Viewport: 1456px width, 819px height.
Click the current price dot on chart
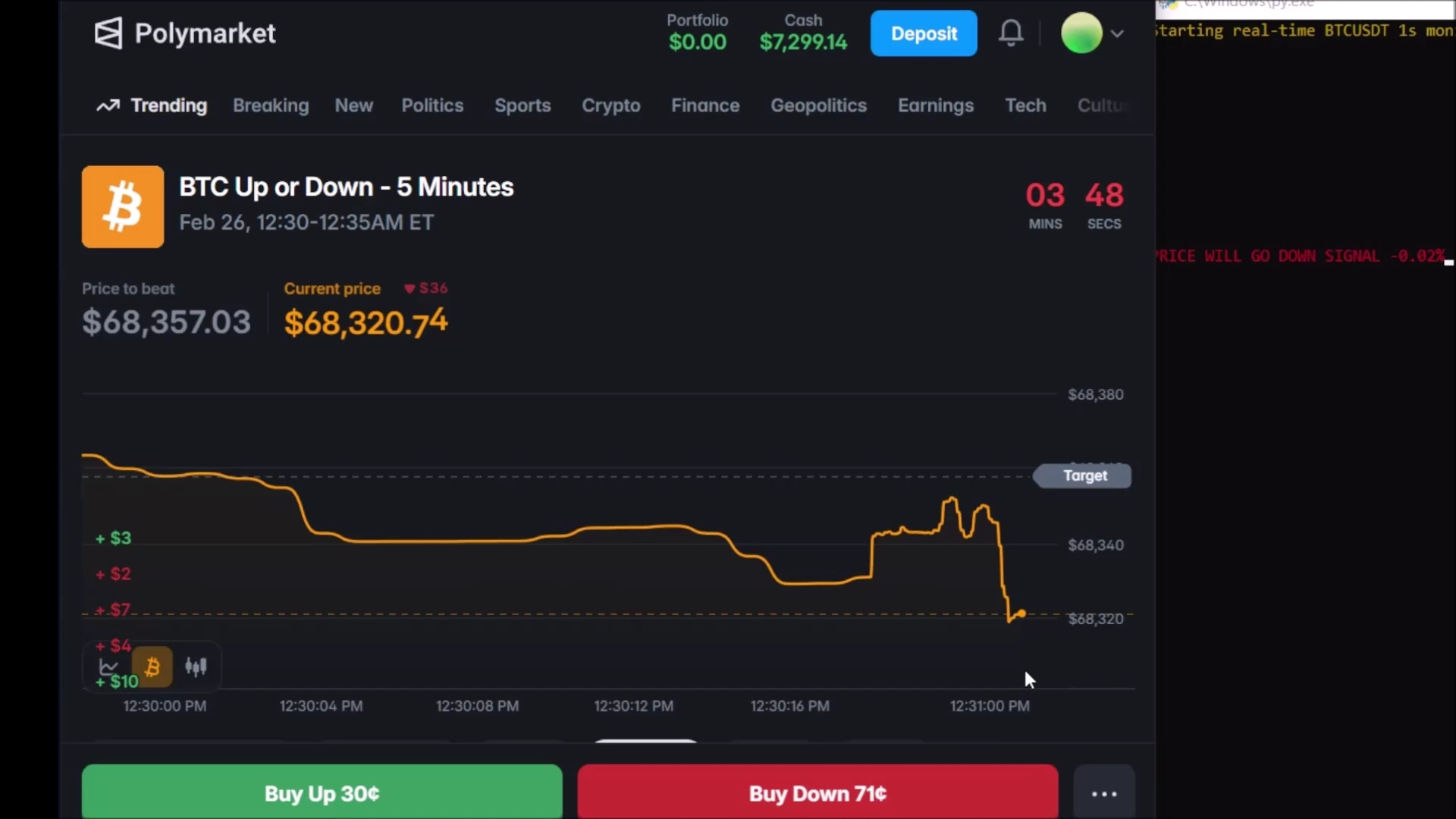pos(1022,613)
